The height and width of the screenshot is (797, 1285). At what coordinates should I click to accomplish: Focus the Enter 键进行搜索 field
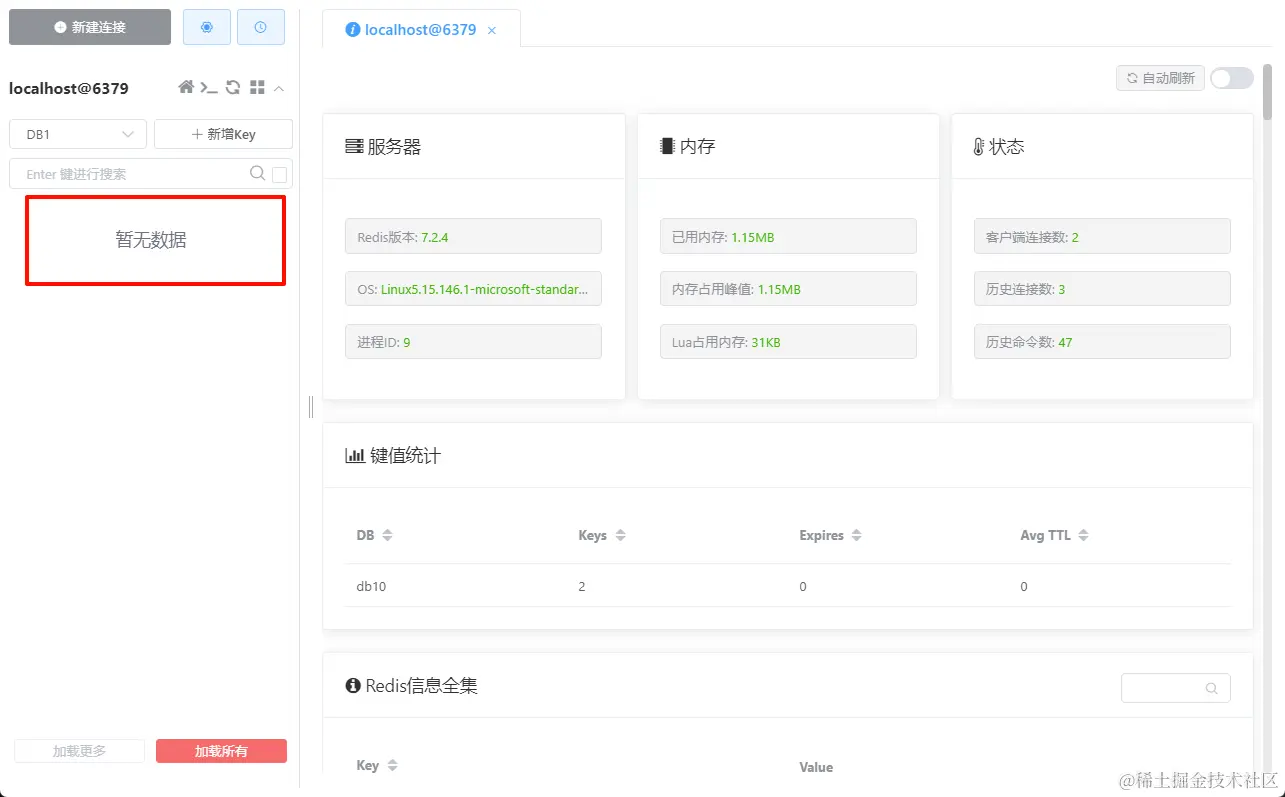[151, 174]
